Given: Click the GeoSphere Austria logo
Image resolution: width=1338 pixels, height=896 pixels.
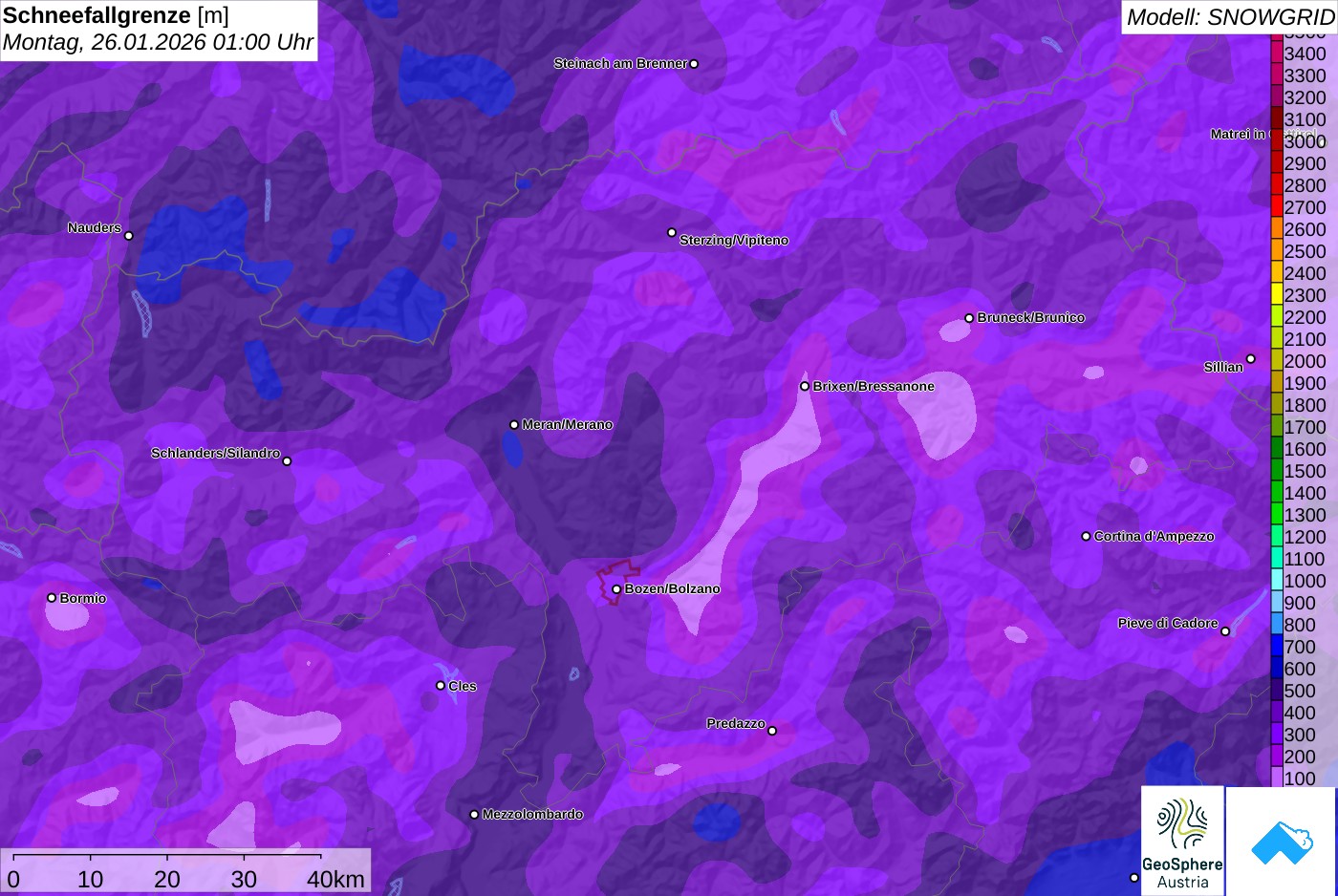Looking at the screenshot, I should pyautogui.click(x=1182, y=841).
